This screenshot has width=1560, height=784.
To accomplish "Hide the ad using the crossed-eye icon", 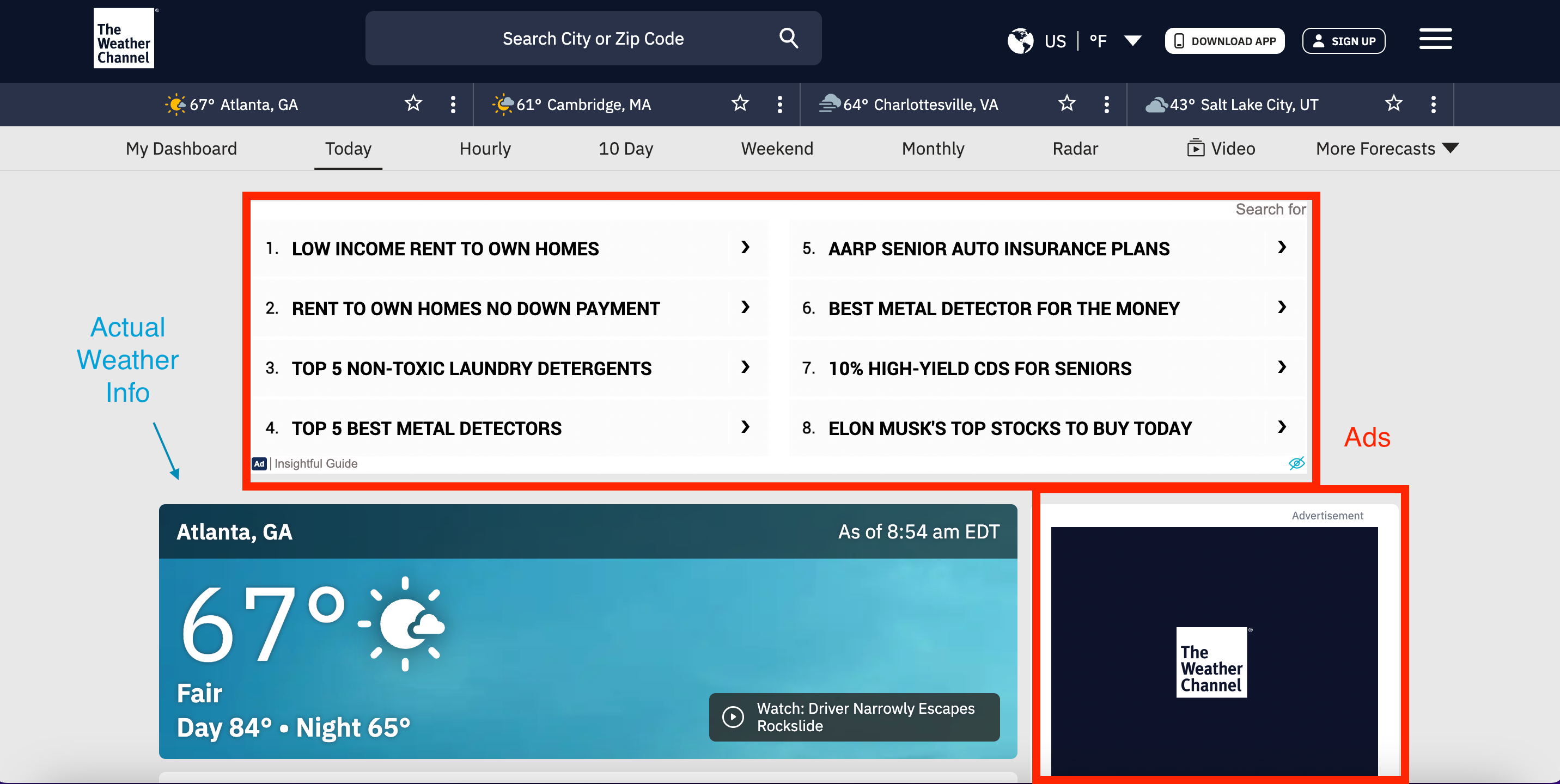I will tap(1296, 463).
